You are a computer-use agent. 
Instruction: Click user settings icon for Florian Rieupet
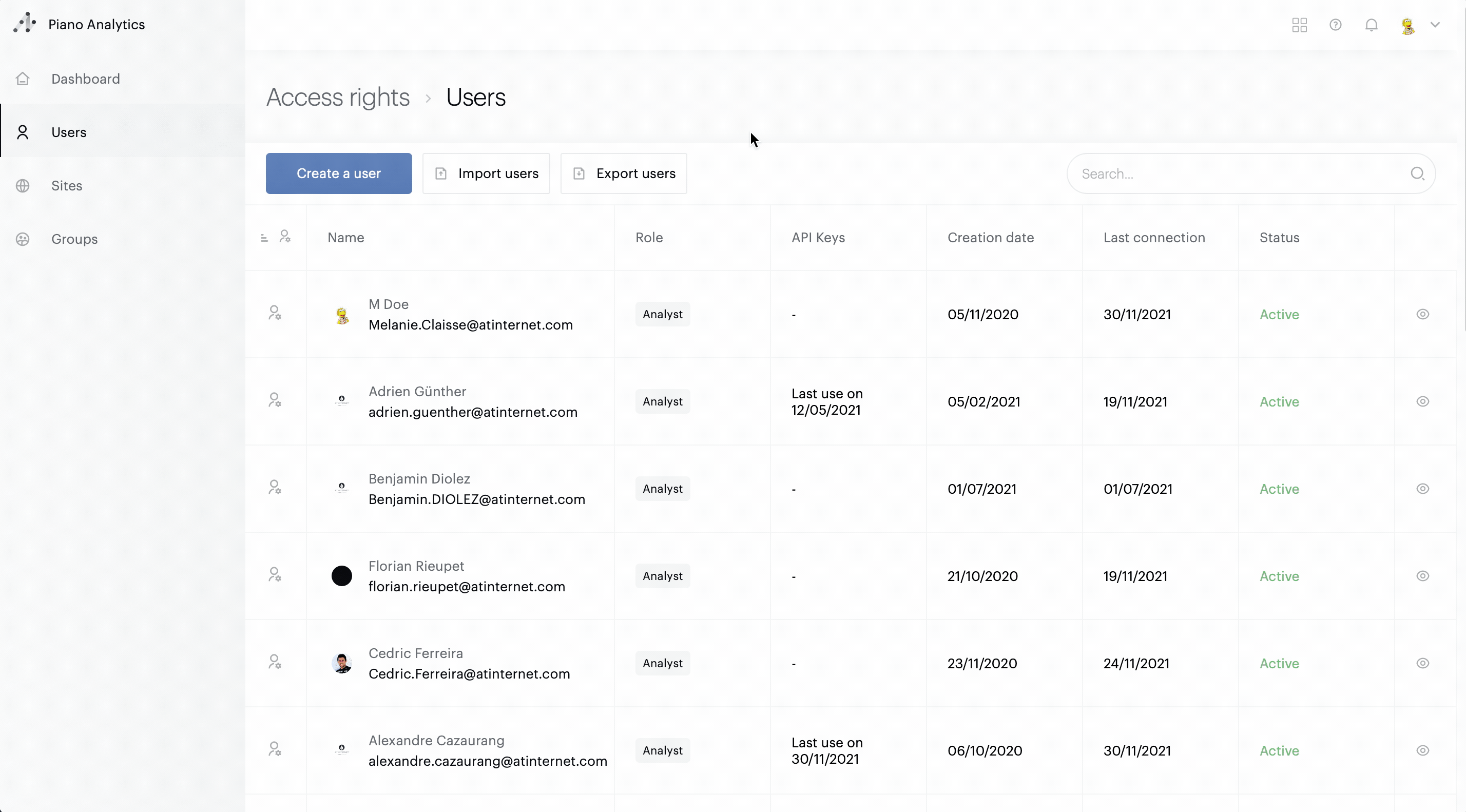[x=275, y=575]
